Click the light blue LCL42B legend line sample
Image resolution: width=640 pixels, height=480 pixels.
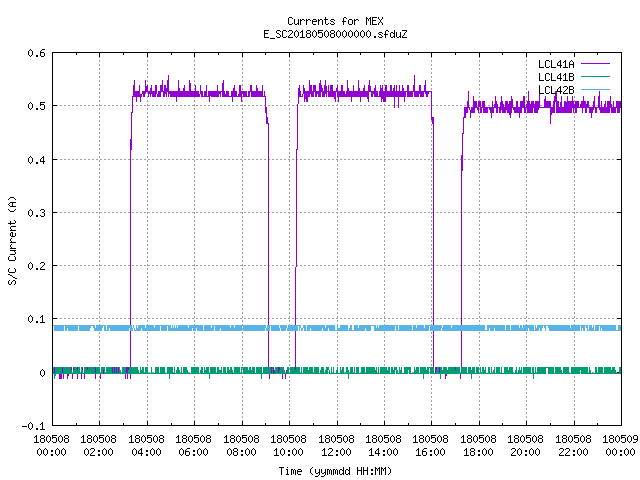pyautogui.click(x=595, y=89)
